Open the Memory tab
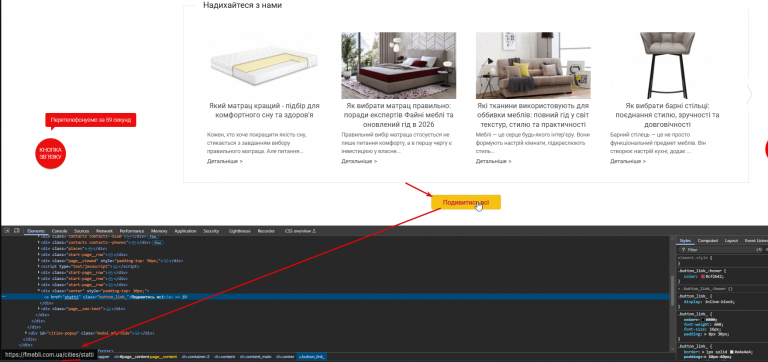 [159, 231]
